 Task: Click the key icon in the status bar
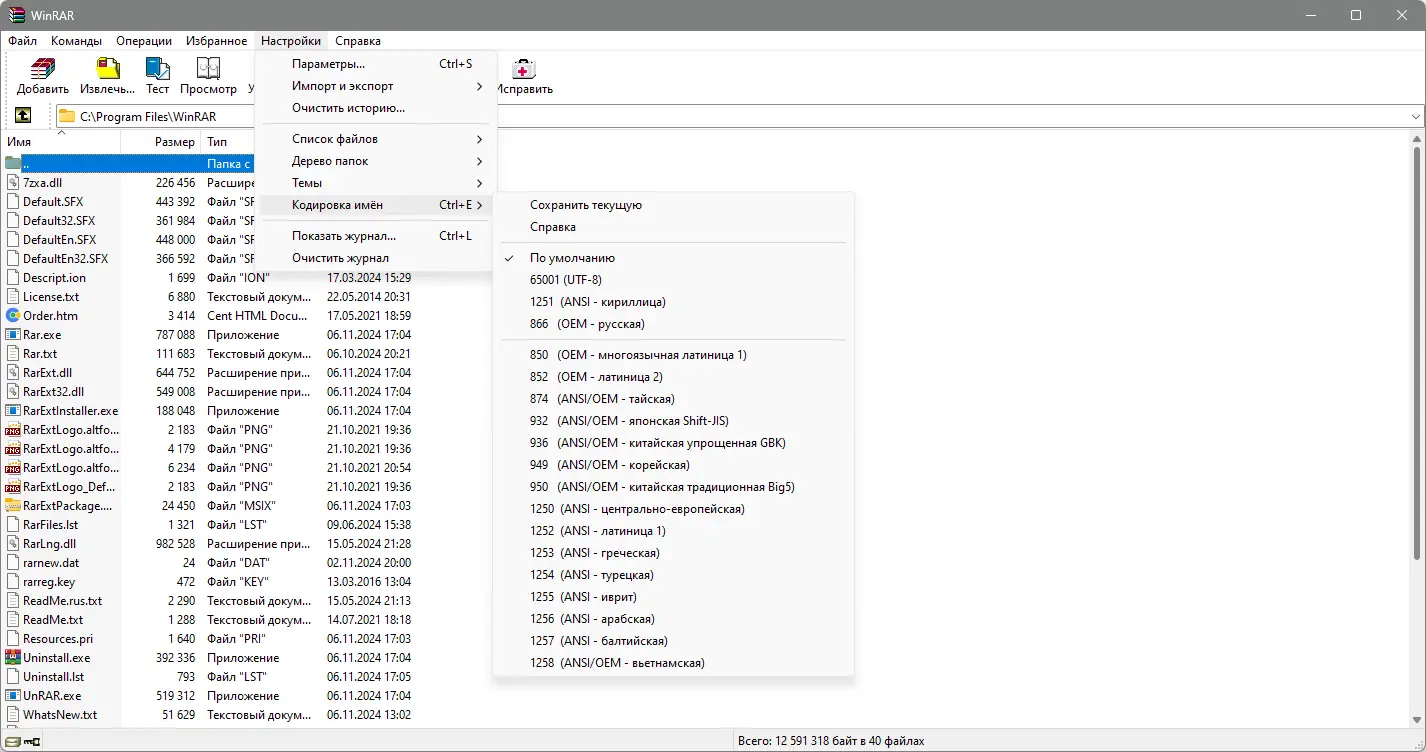[x=32, y=741]
